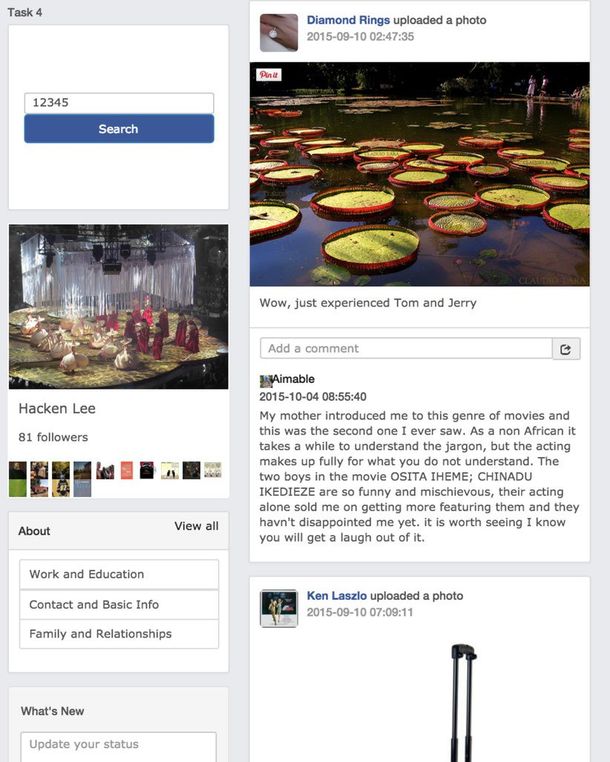Click Aimable's small commenter avatar
This screenshot has height=762, width=610.
265,381
